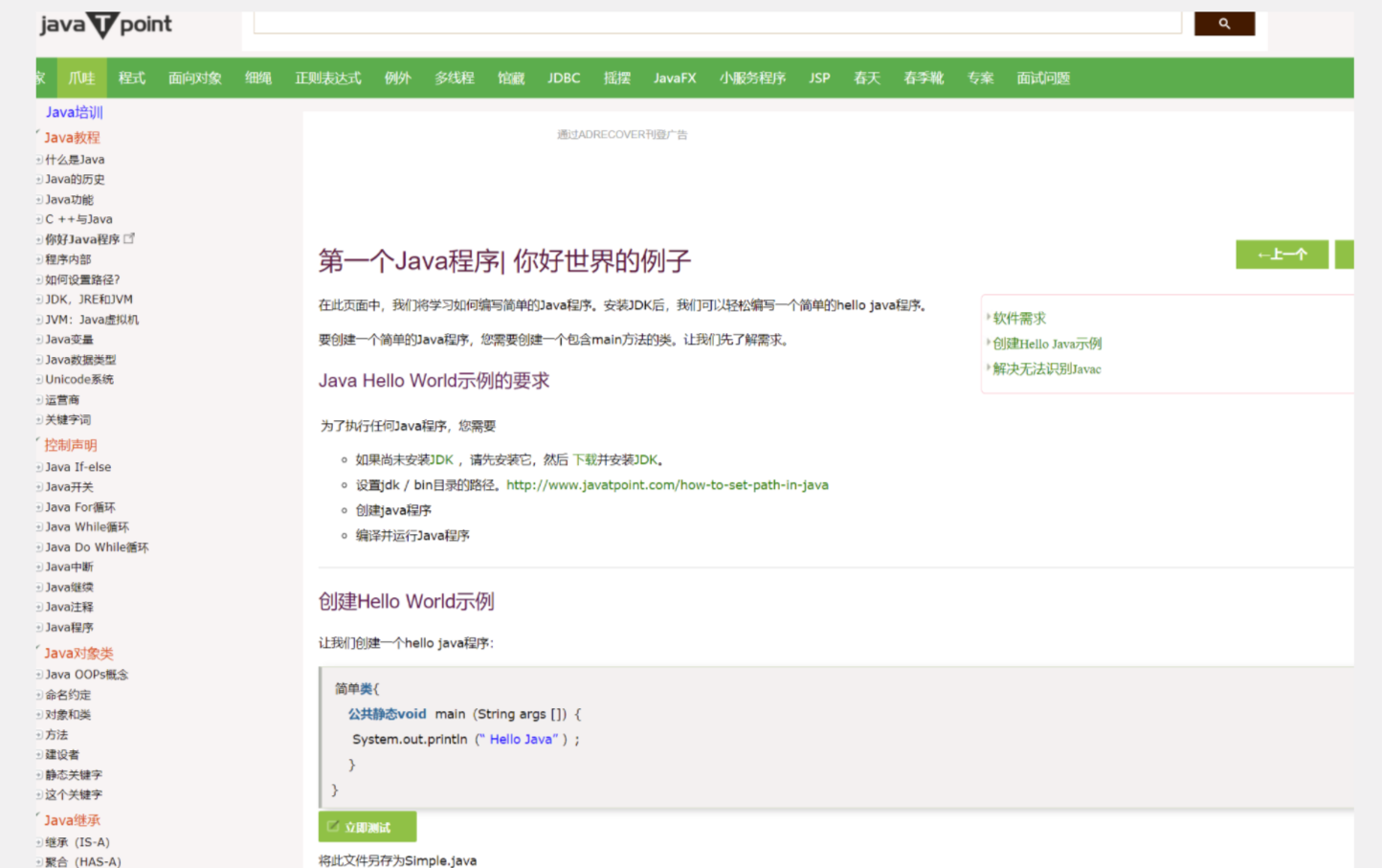Open the 程式 menu item
This screenshot has height=868, width=1382.
[132, 78]
